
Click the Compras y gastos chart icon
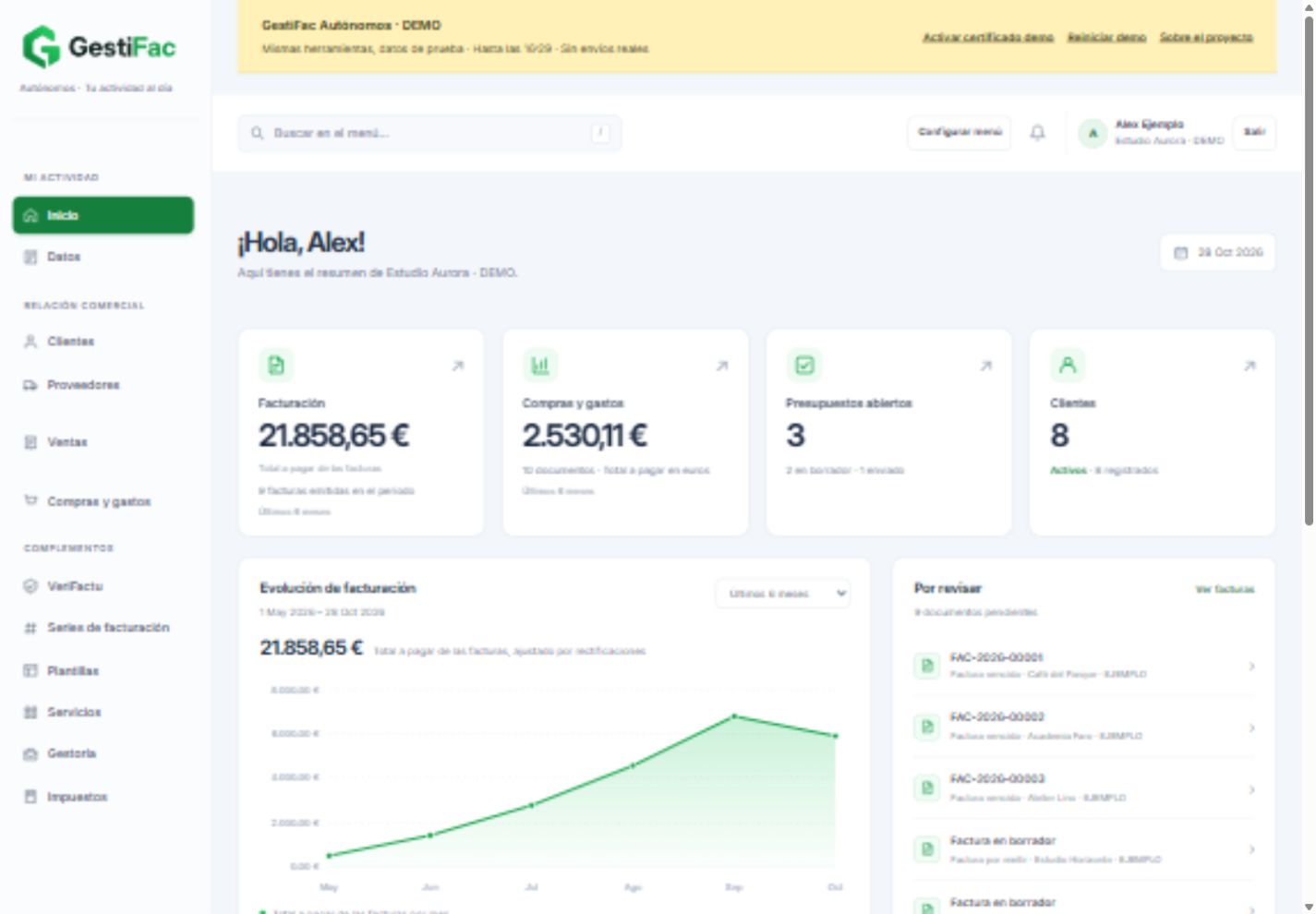point(540,366)
